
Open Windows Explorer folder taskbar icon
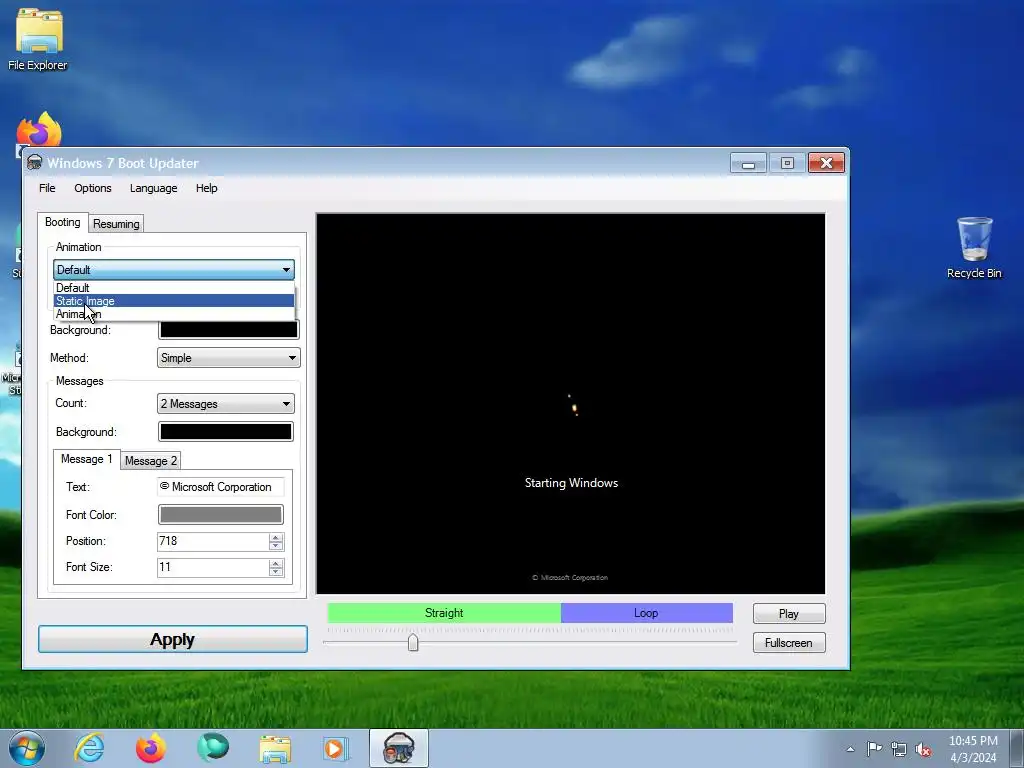coord(275,748)
